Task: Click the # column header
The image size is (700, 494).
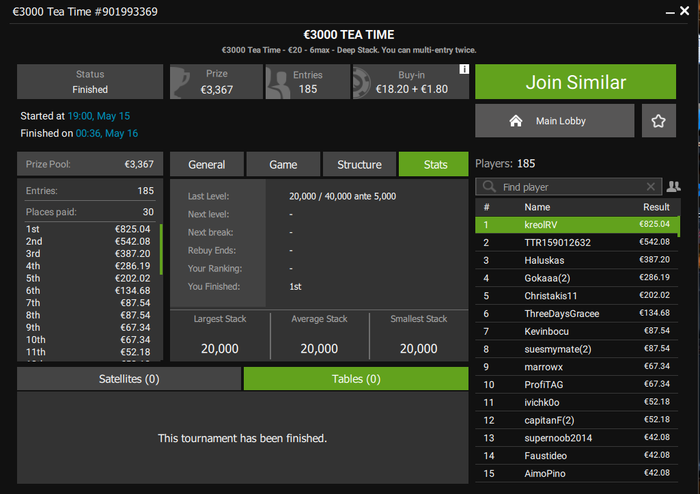Action: tap(486, 207)
